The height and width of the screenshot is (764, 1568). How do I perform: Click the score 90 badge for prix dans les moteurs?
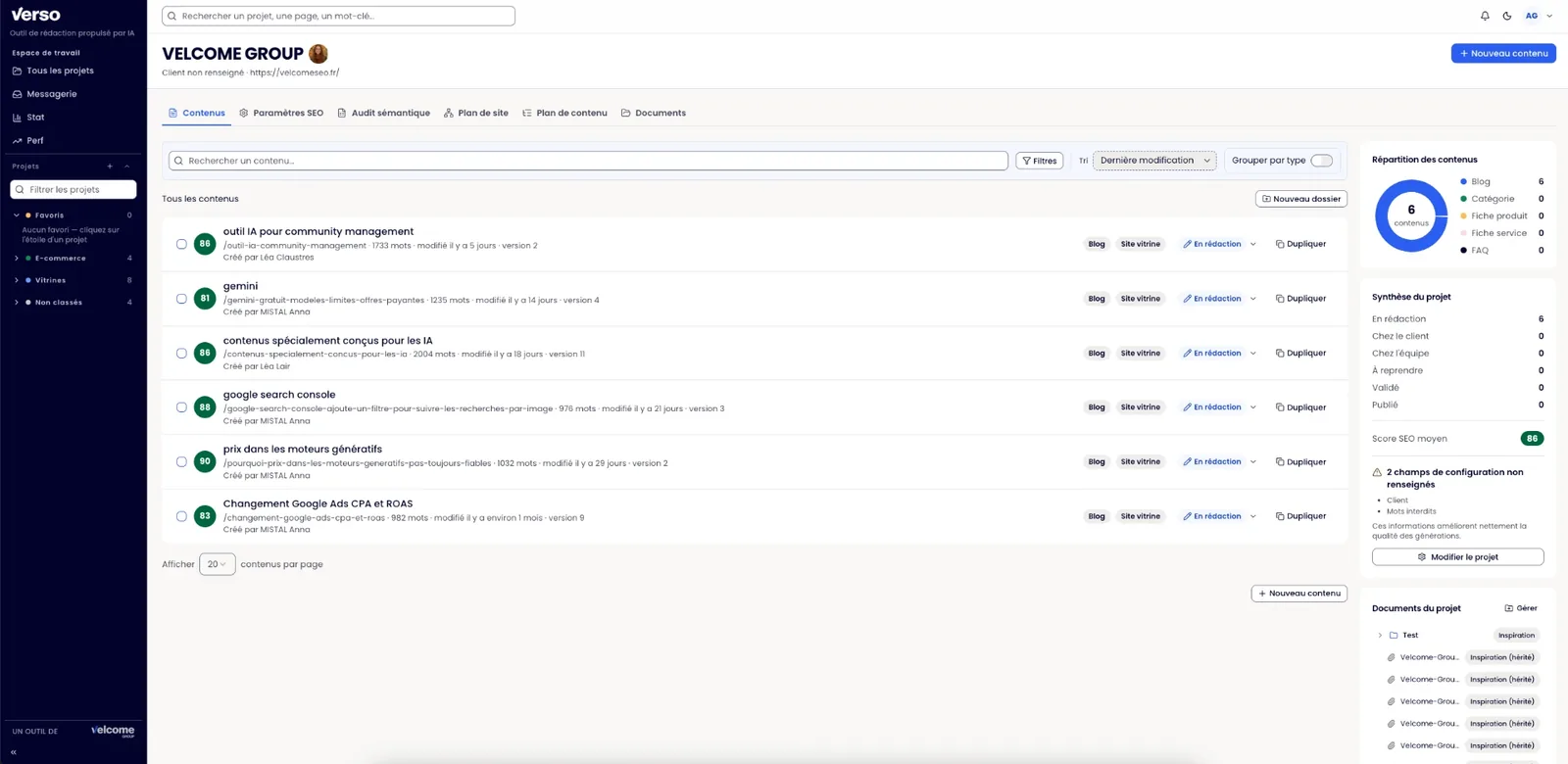point(205,461)
